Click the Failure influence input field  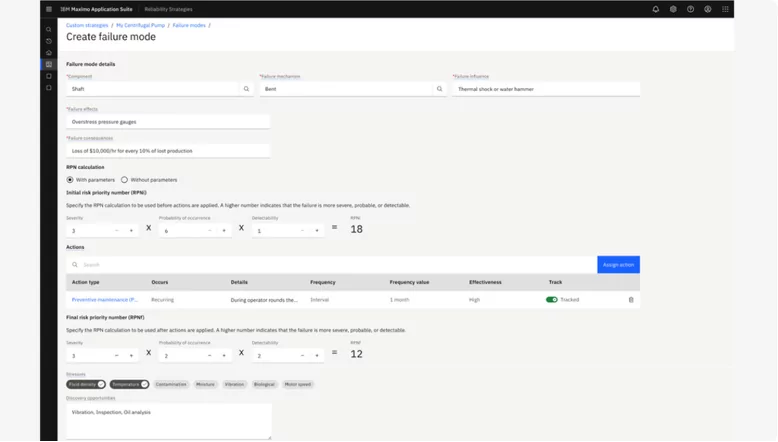tap(546, 89)
